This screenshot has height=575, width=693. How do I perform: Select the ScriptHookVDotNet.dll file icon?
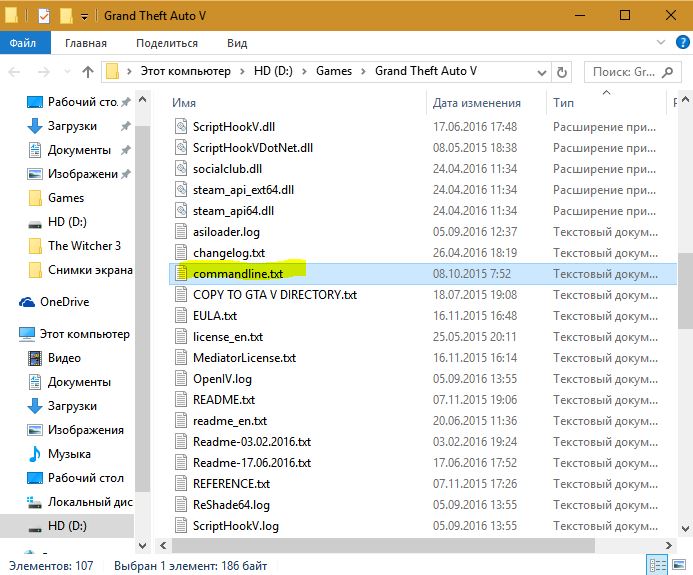181,147
